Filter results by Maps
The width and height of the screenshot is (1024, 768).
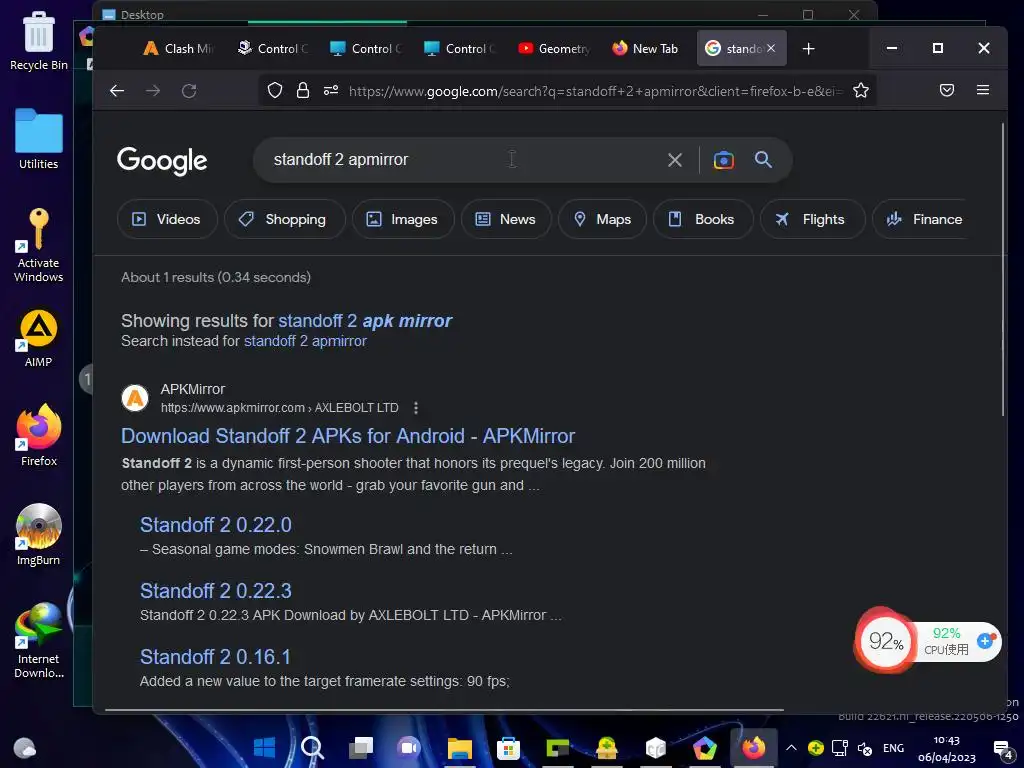click(x=602, y=219)
